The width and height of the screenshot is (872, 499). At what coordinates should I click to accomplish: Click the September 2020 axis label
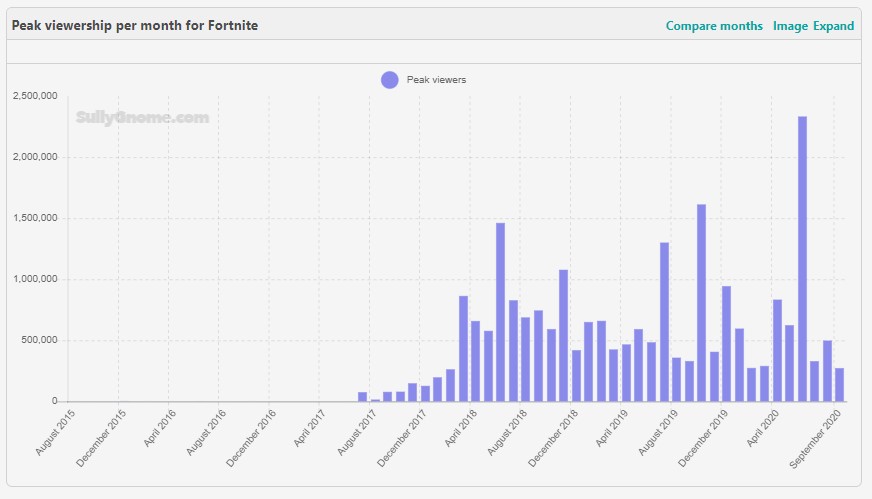tap(815, 439)
